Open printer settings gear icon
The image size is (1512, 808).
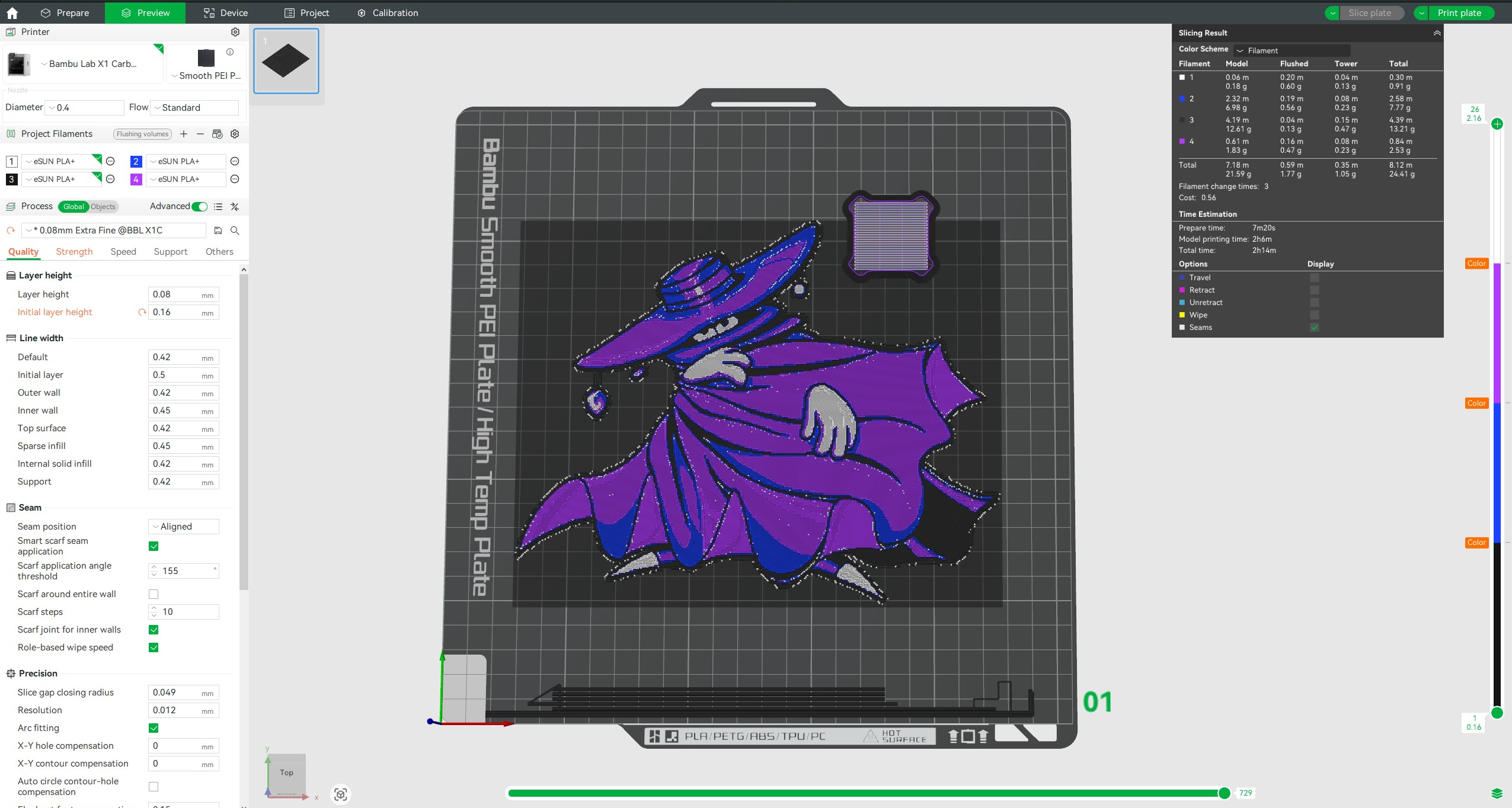coord(235,32)
